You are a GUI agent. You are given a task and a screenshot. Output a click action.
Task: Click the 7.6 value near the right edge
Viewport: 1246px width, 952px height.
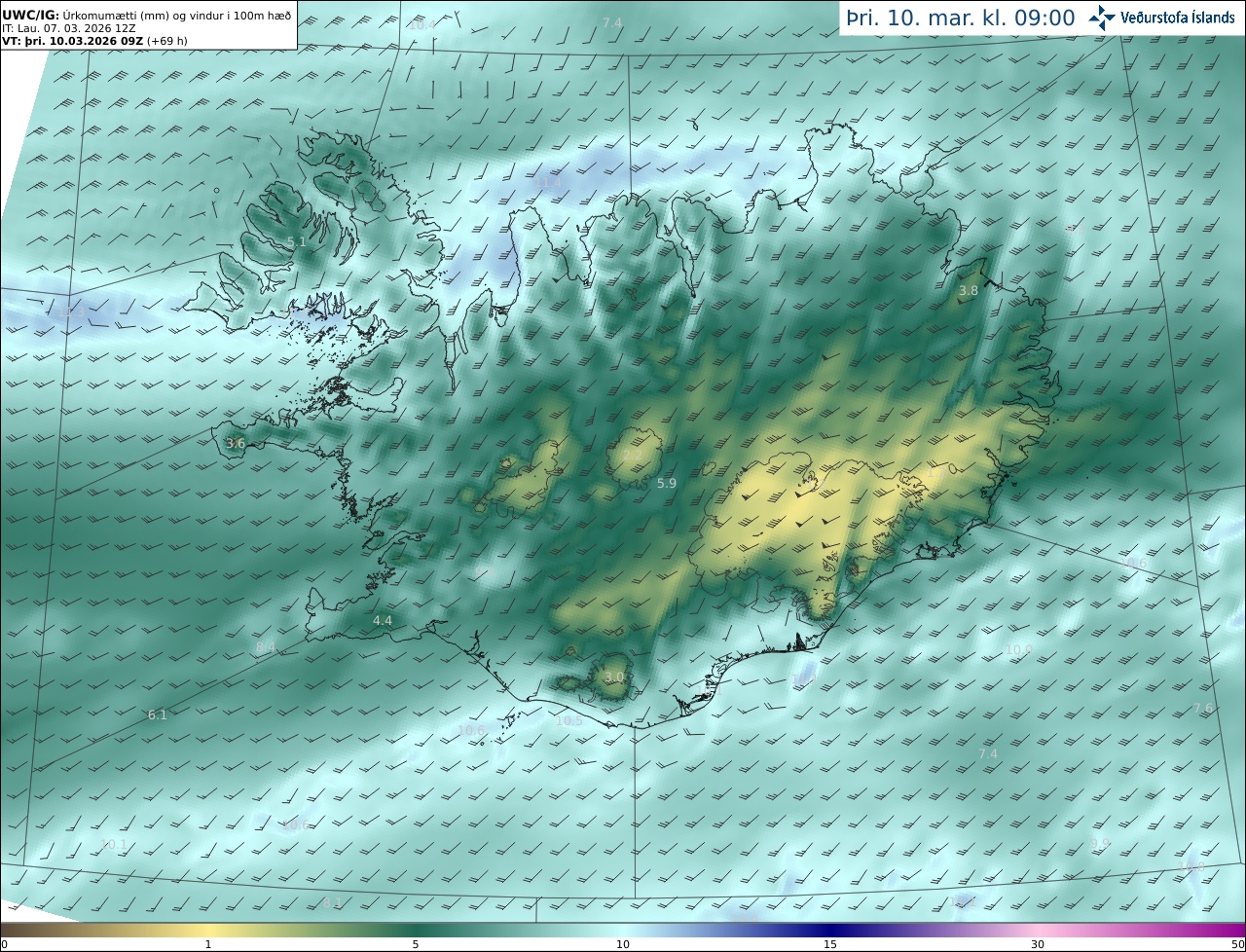tap(1203, 708)
